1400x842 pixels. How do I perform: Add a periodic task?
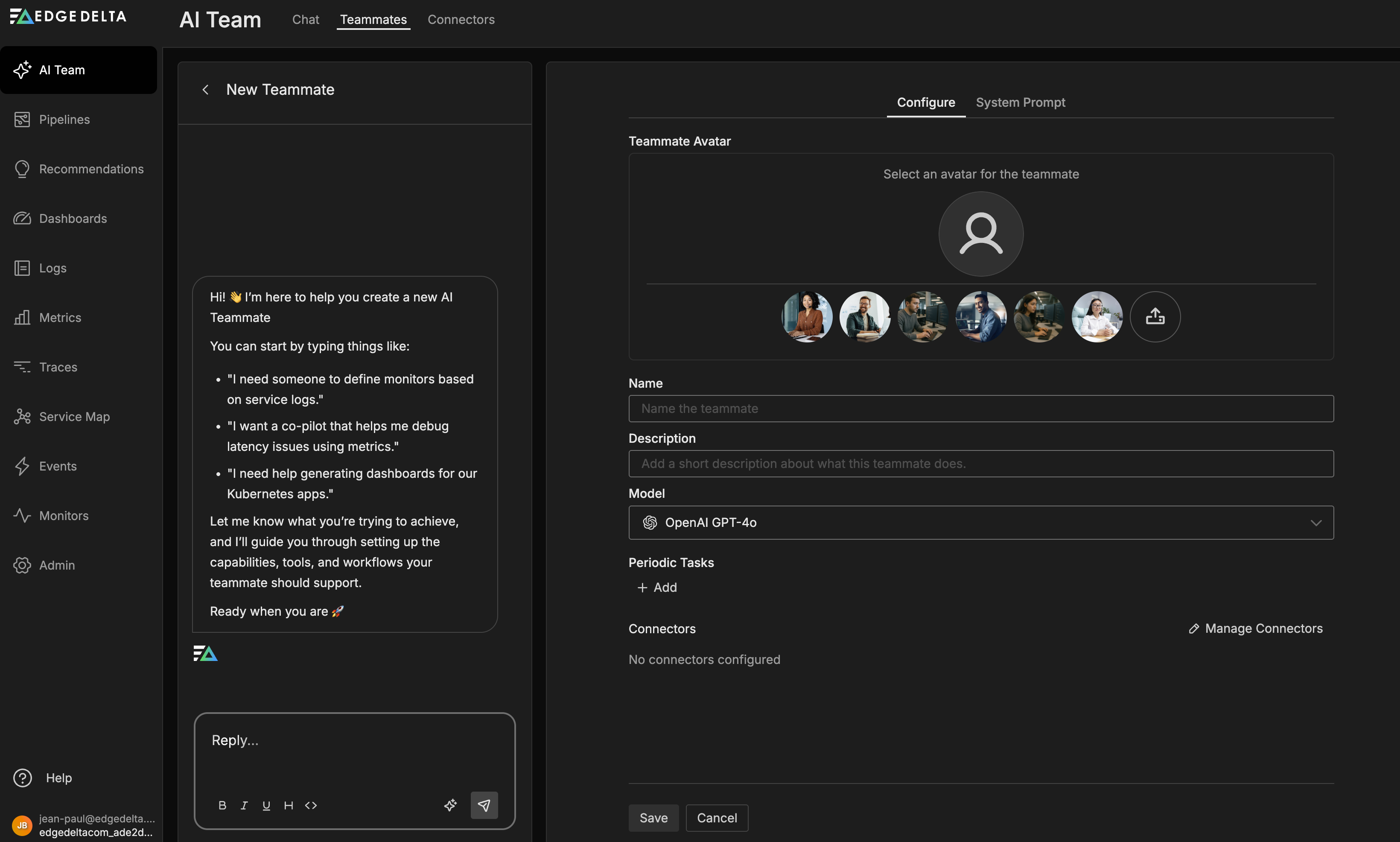click(x=657, y=587)
